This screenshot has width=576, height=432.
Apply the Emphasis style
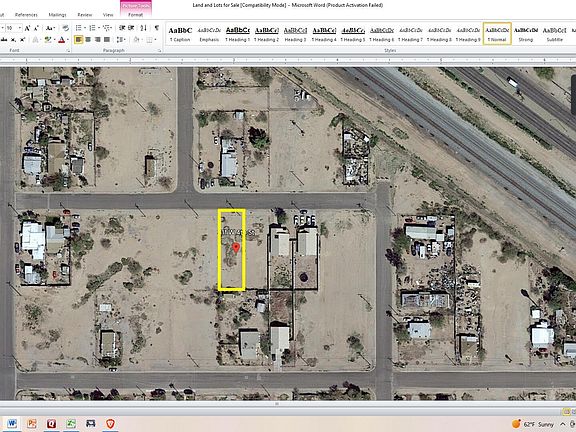(209, 34)
